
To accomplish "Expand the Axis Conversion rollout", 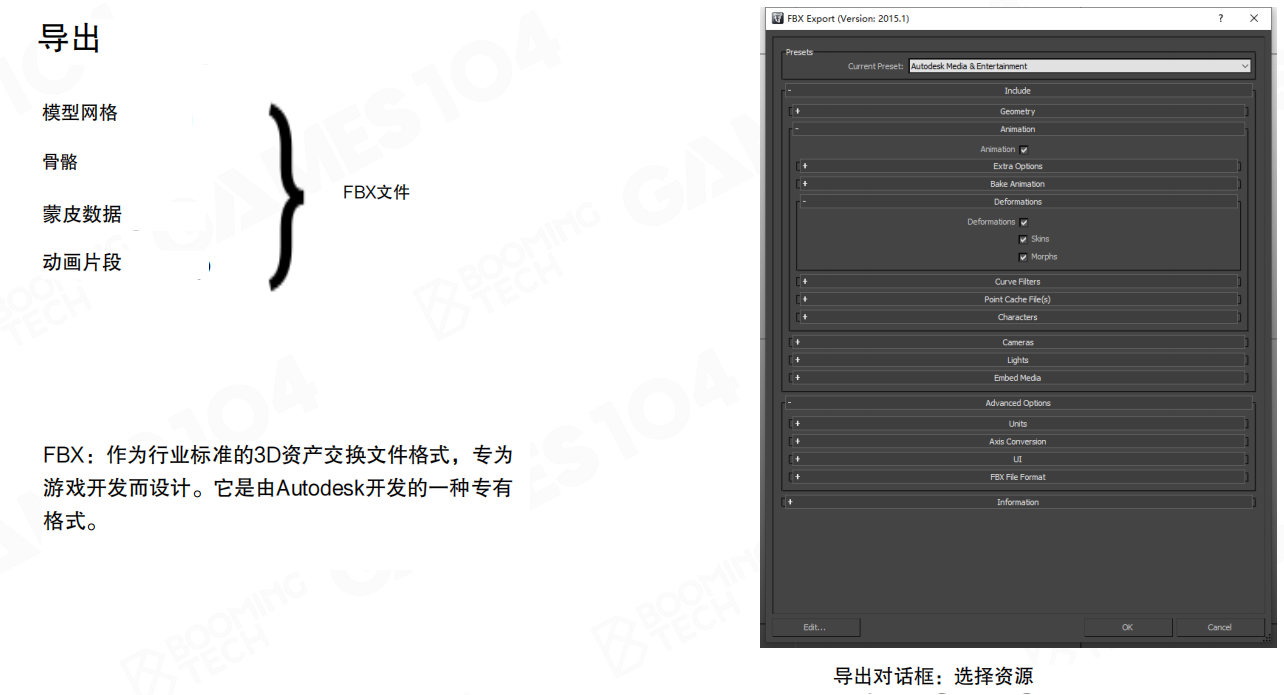I will click(x=1017, y=442).
